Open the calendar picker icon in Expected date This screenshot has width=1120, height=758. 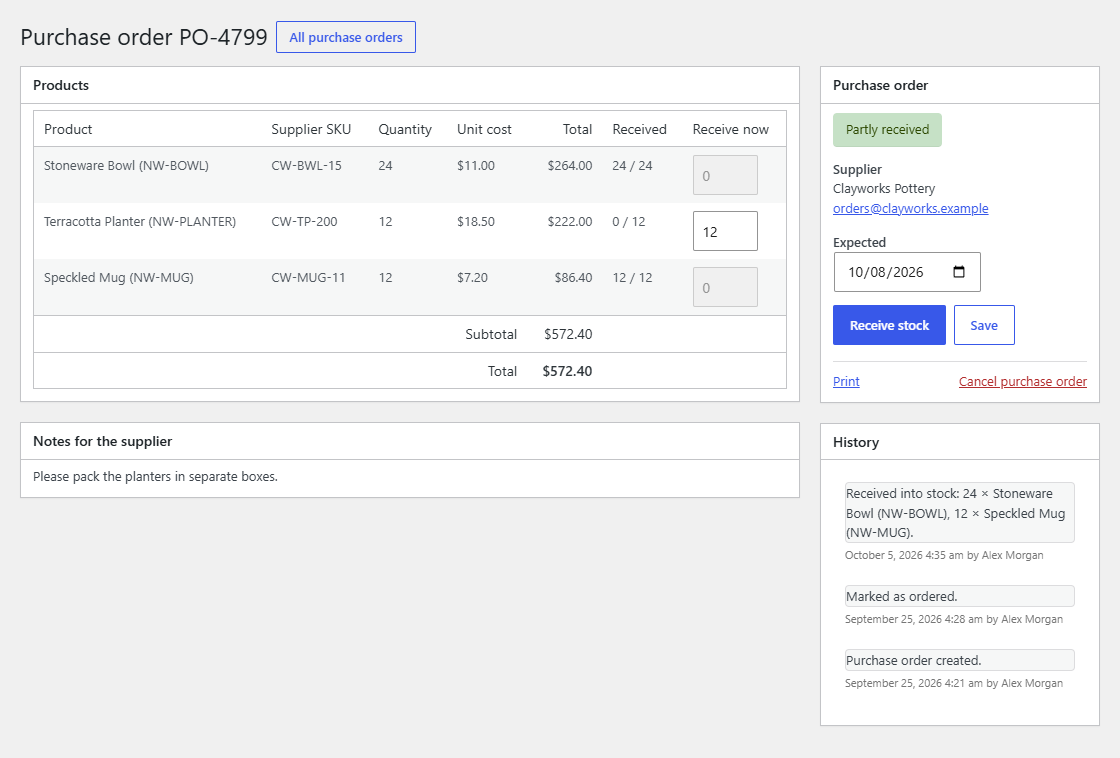[x=959, y=272]
